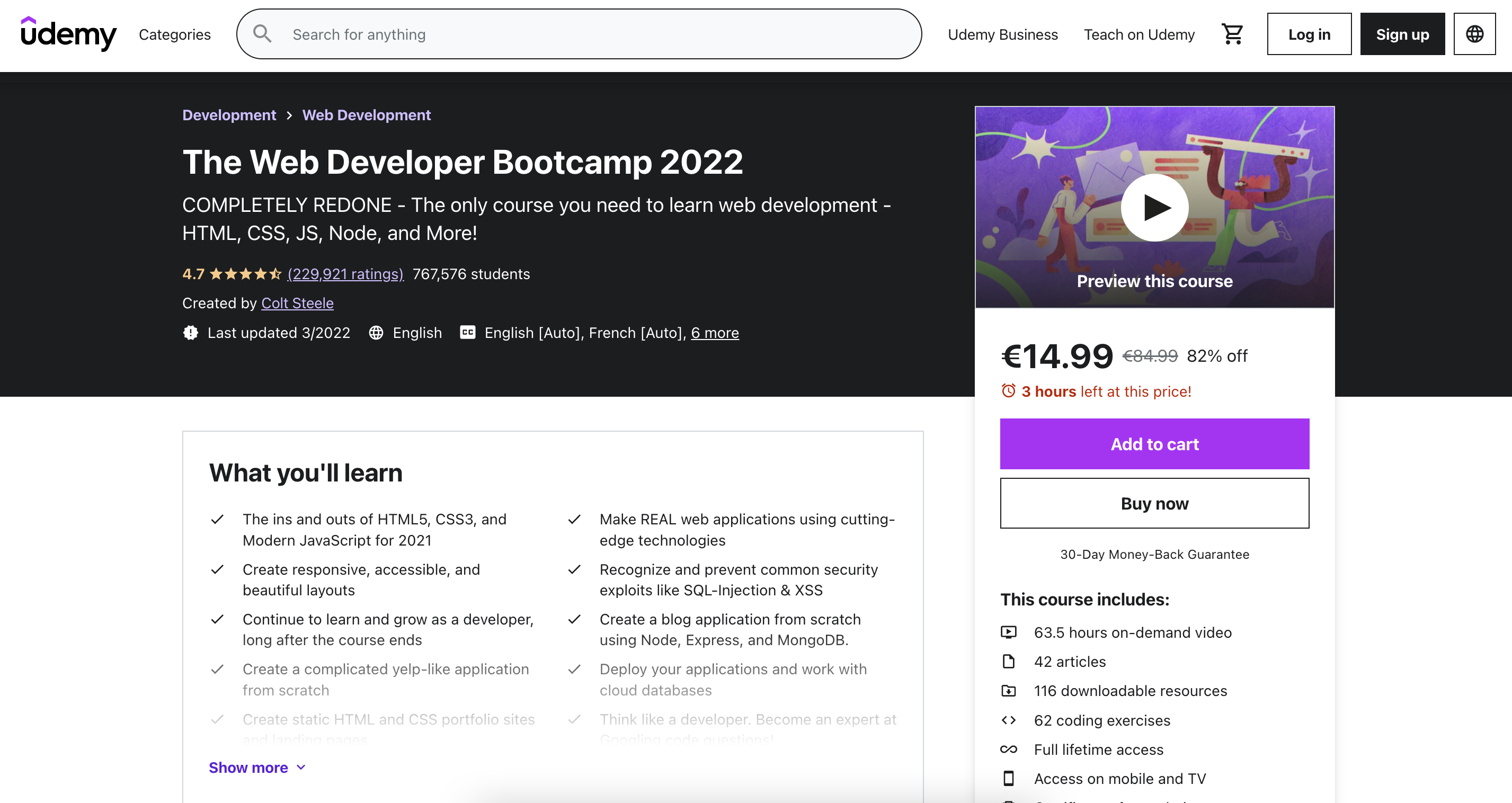Click the €14.99 price

click(x=1056, y=356)
